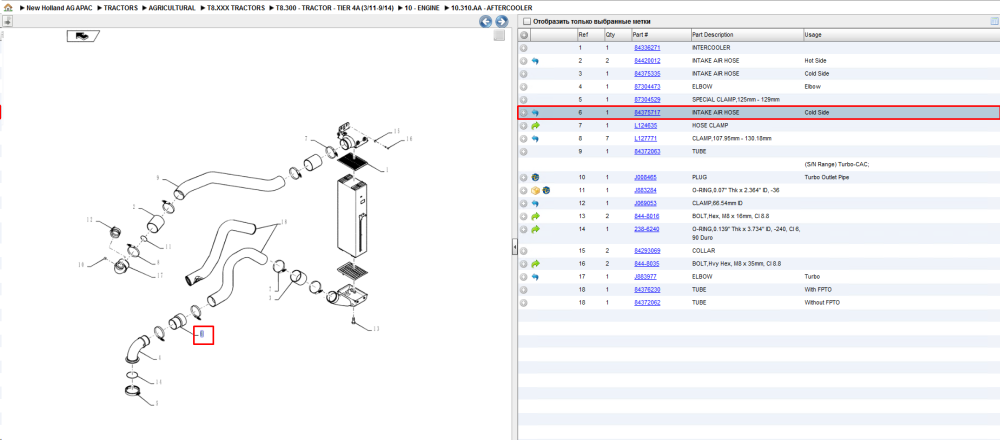Click the green arrow icon on row 238-6240
Viewport: 1000px width, 440px height.
click(x=535, y=229)
